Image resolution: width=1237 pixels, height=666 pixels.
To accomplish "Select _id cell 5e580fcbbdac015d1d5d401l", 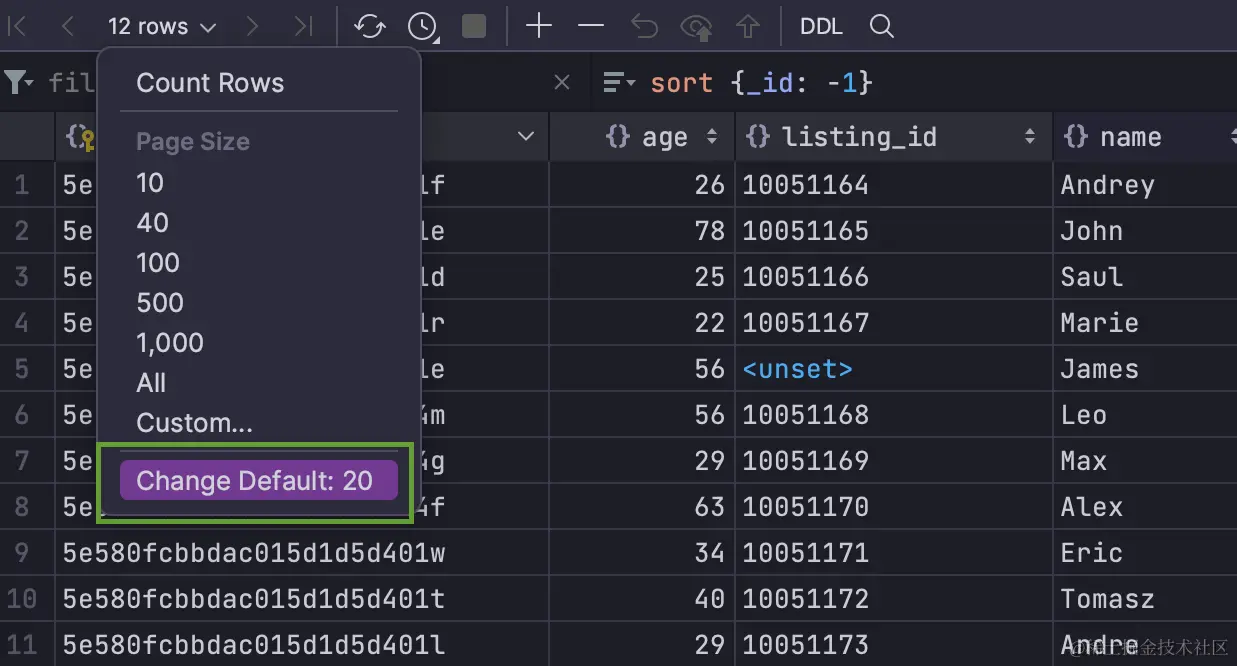I will pyautogui.click(x=302, y=645).
